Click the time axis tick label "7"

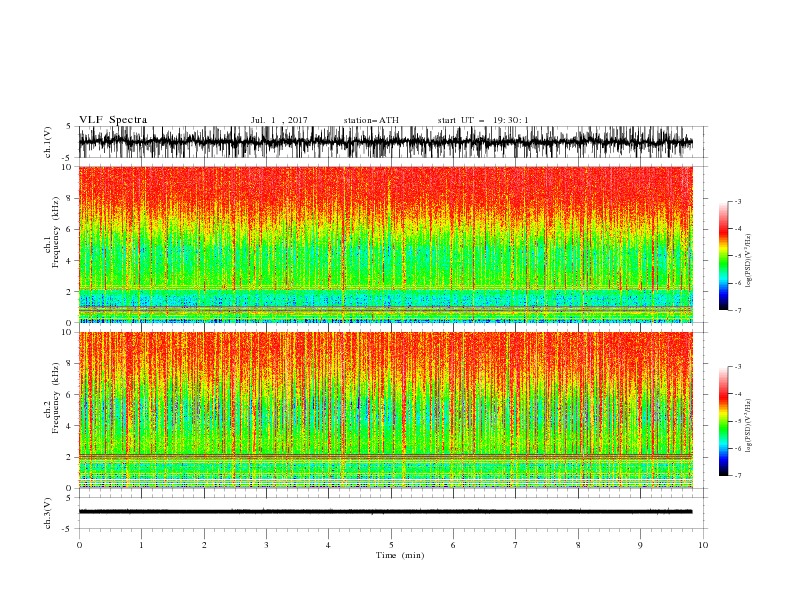[x=516, y=545]
